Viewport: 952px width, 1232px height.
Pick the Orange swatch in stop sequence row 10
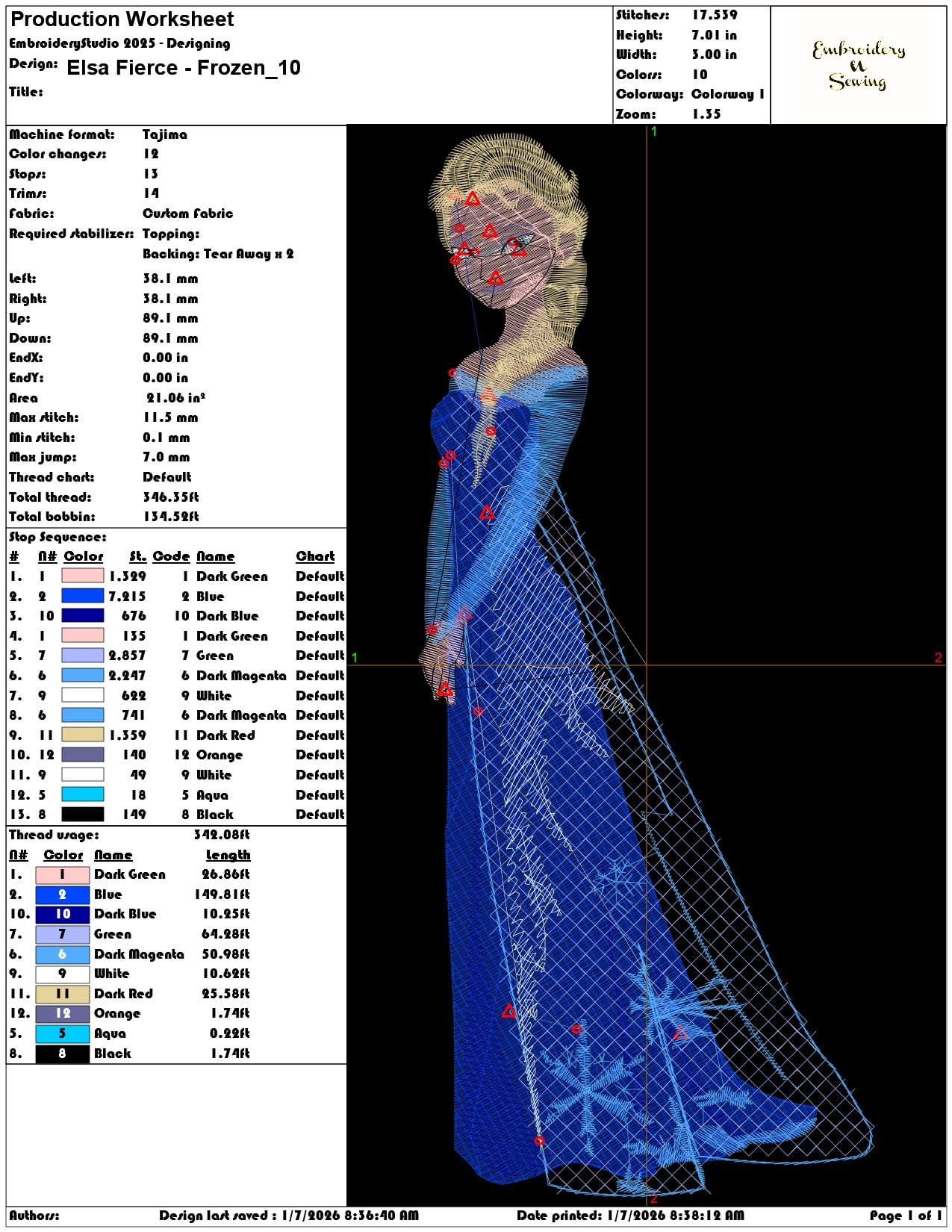pos(82,755)
